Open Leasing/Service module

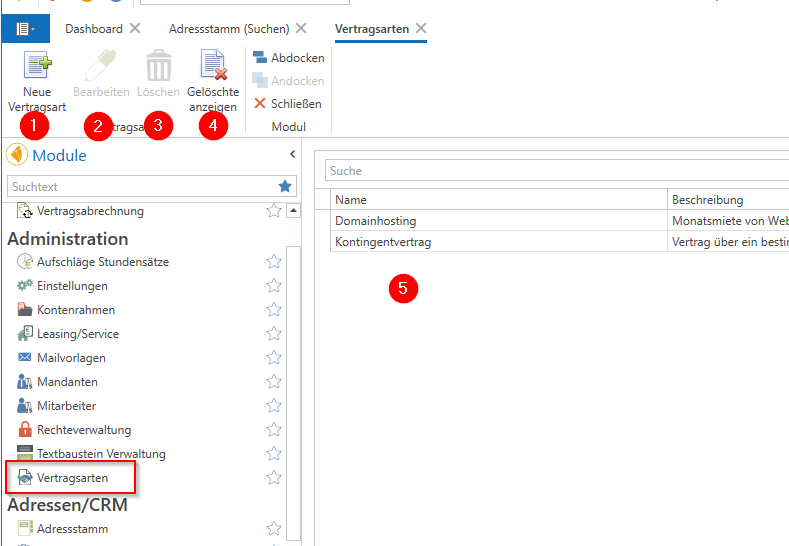pos(77,334)
